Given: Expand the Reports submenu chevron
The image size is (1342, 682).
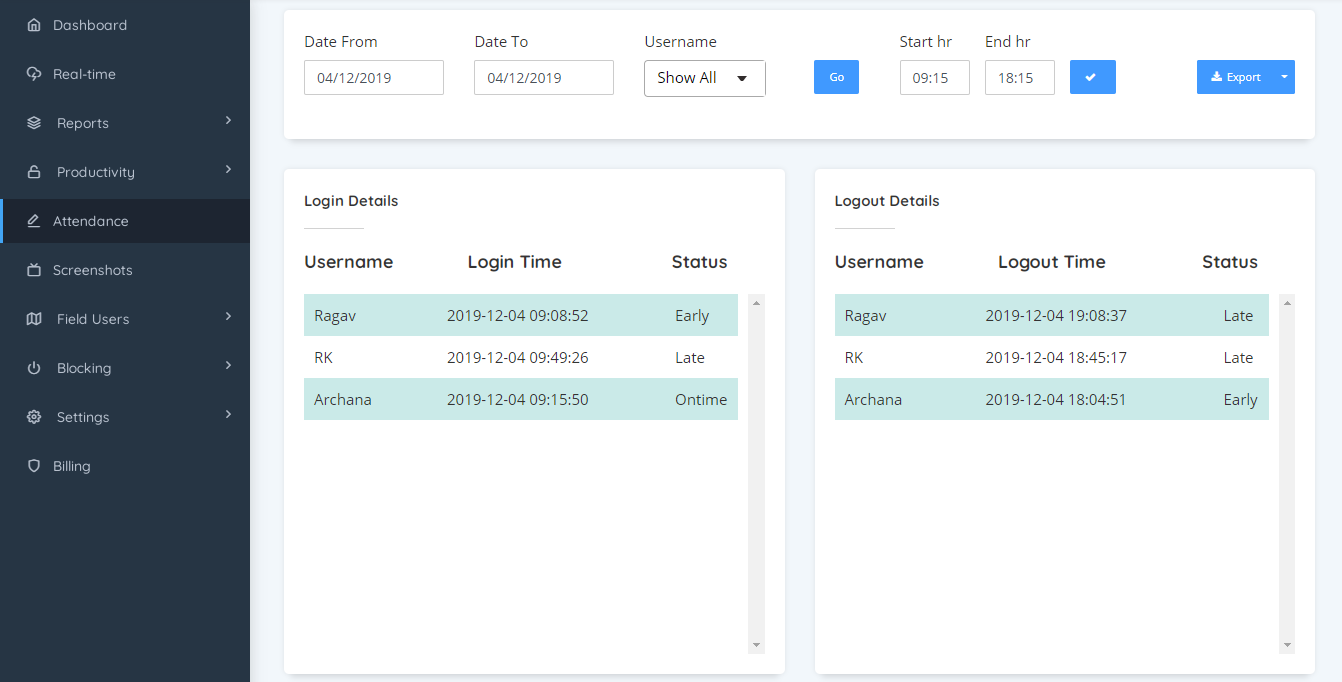Looking at the screenshot, I should (228, 121).
